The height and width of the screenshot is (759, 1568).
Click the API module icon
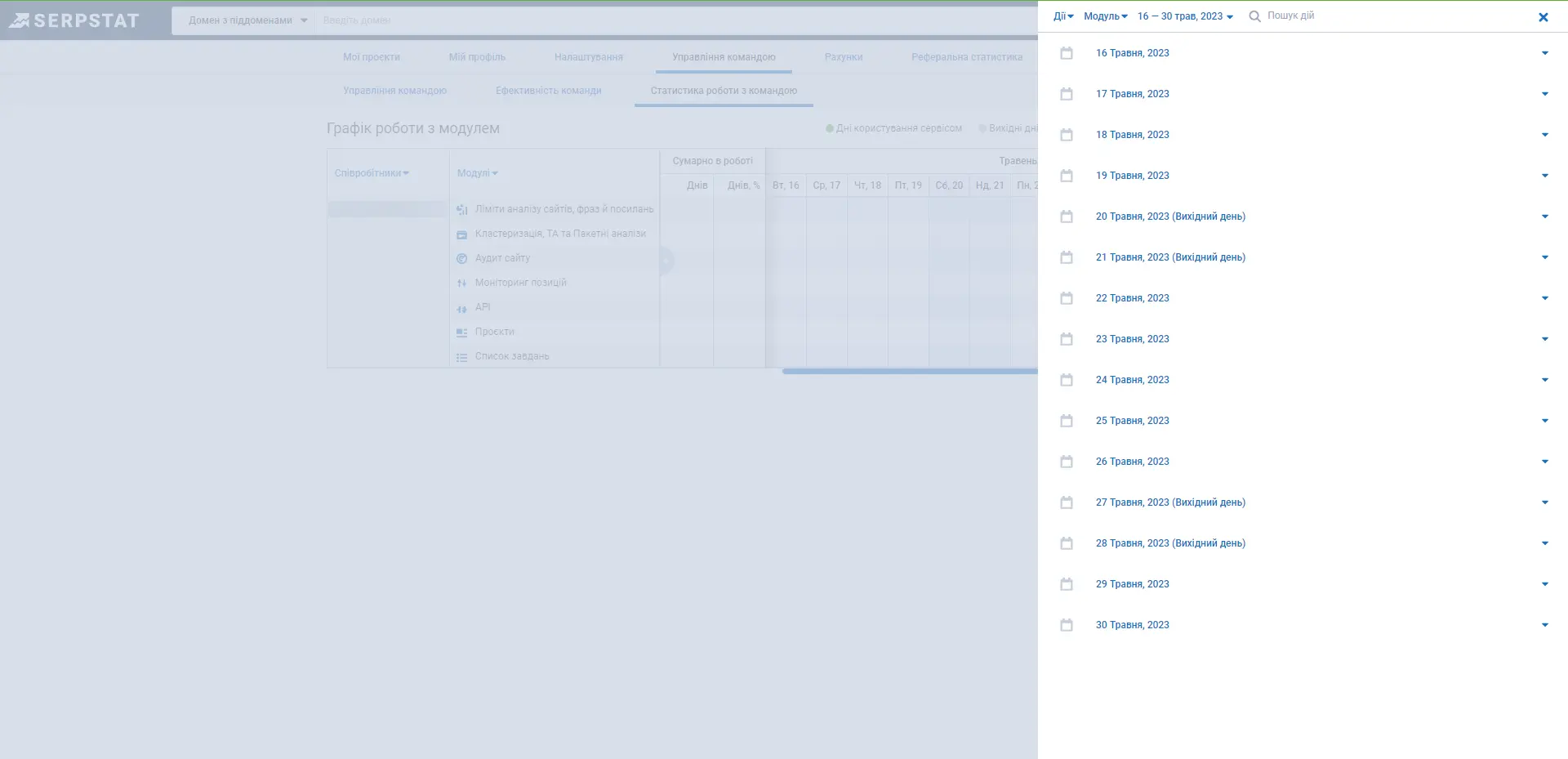pos(461,308)
